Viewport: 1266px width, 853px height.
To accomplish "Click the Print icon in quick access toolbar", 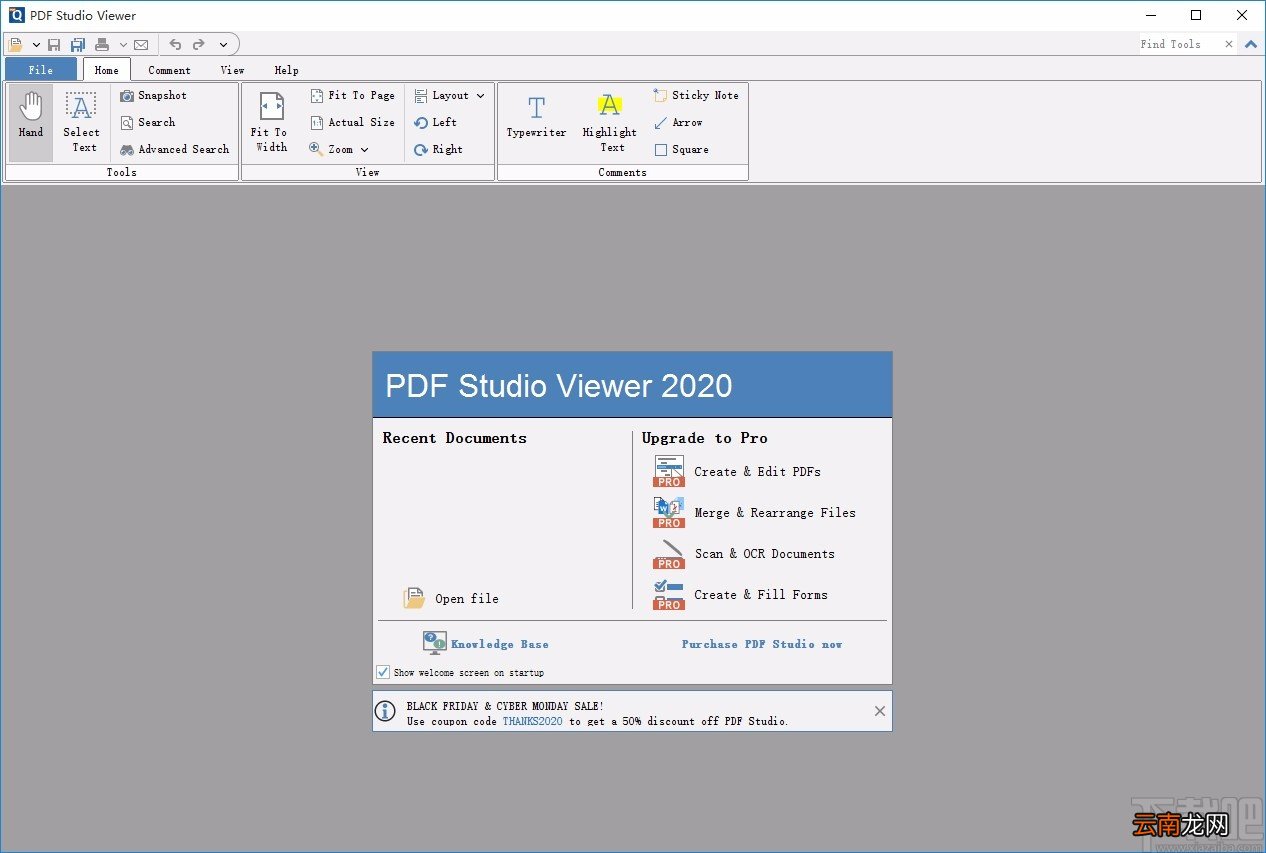I will point(102,44).
